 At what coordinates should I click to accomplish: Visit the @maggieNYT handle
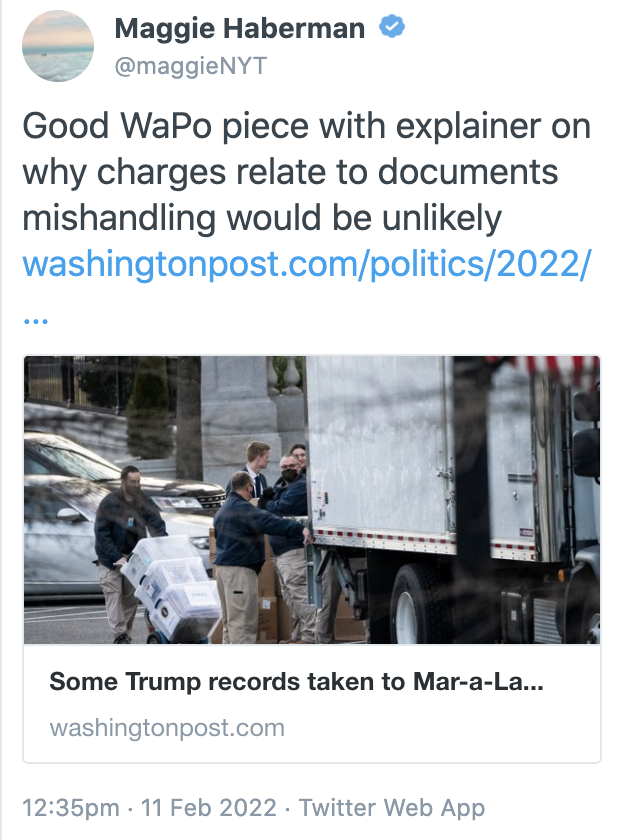tap(190, 66)
